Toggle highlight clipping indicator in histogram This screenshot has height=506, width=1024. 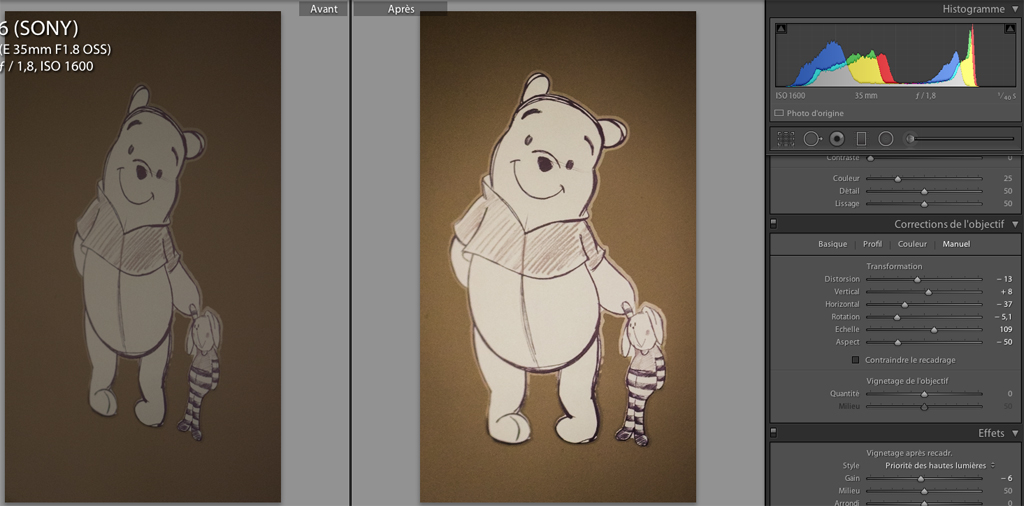coord(1008,29)
